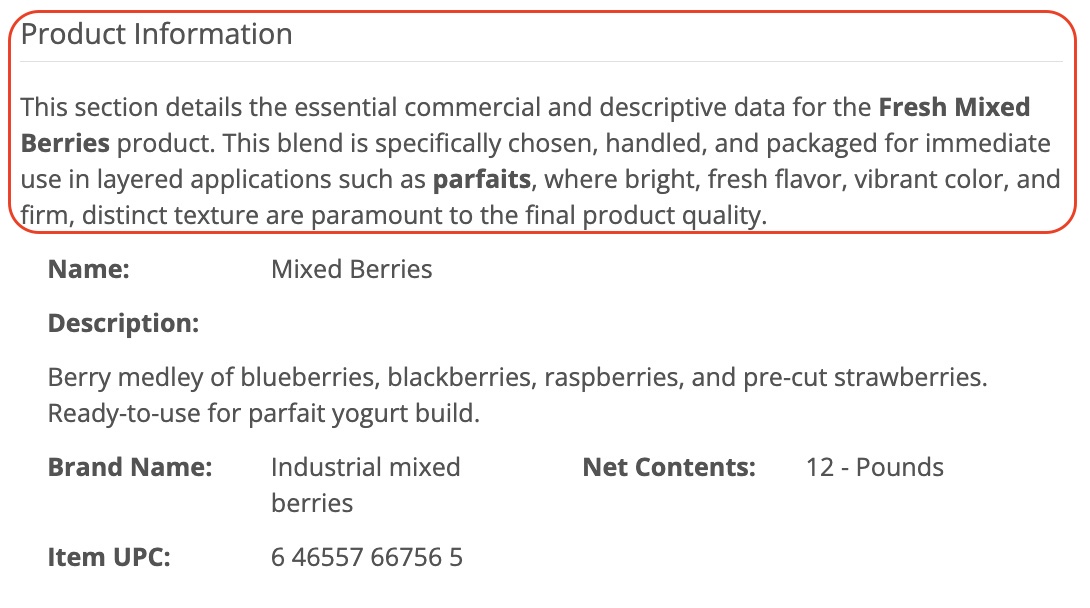Click the divider line under Product Information
1090x608 pixels.
[x=541, y=62]
